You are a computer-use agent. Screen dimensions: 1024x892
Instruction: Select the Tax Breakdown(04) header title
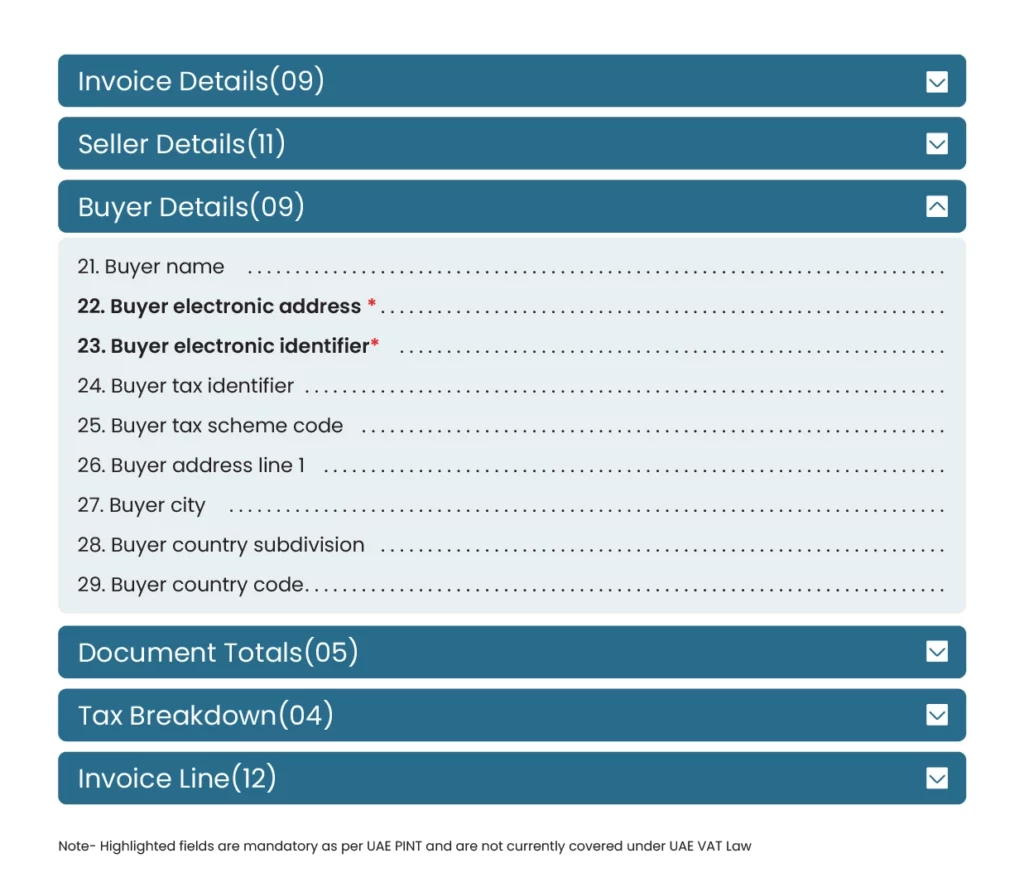click(x=205, y=715)
